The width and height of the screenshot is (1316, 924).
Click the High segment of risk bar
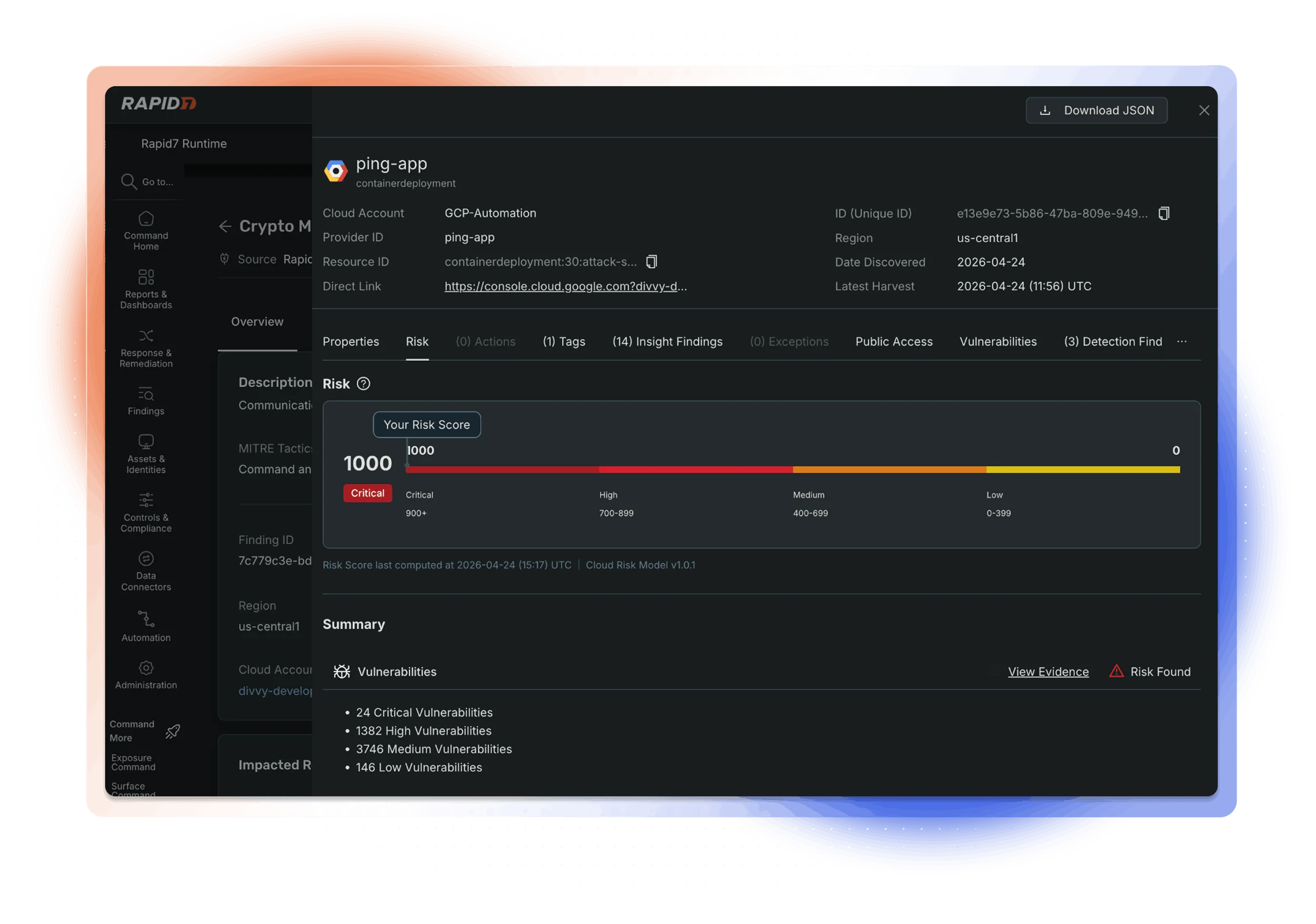[x=696, y=470]
